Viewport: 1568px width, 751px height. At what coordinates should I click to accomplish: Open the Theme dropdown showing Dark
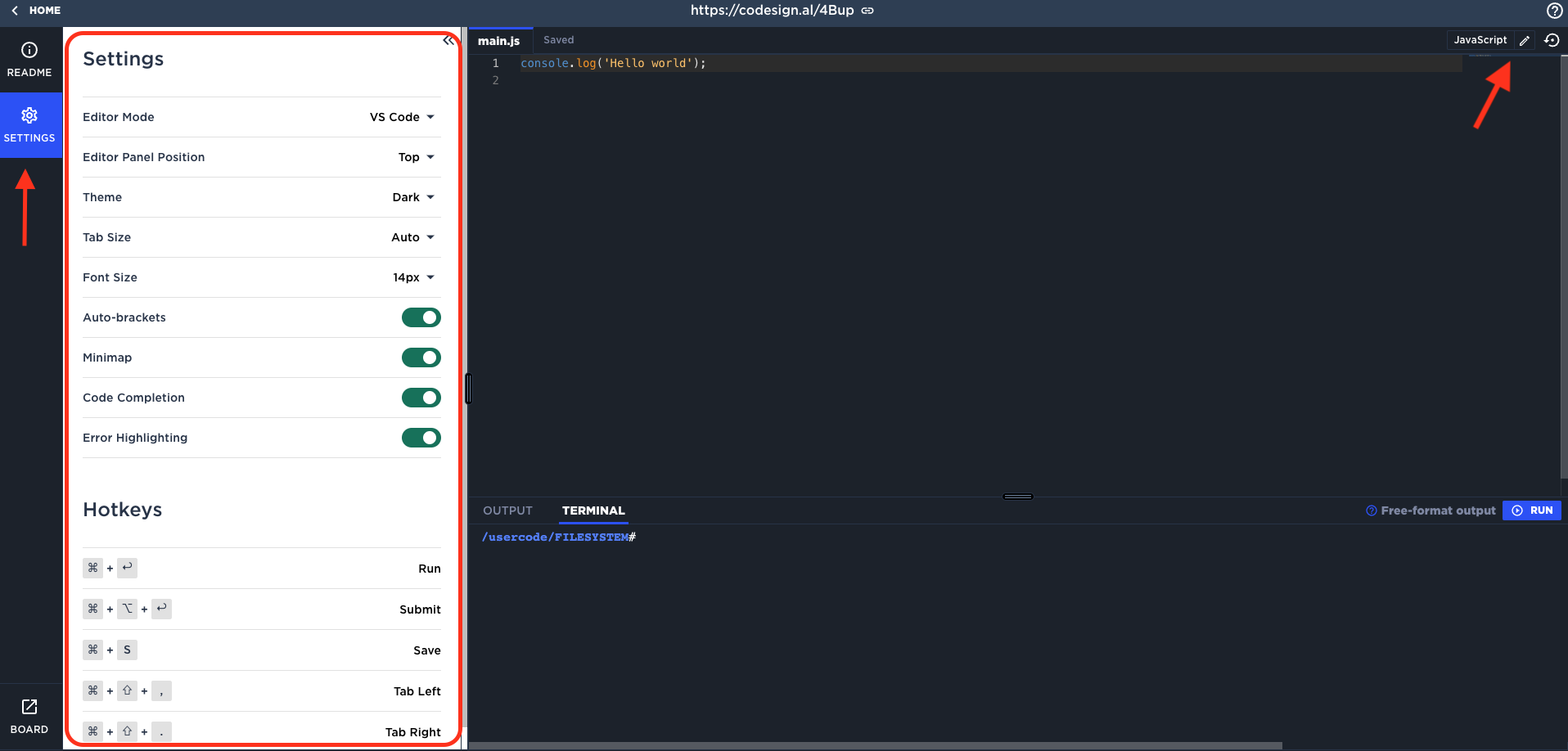tap(413, 197)
